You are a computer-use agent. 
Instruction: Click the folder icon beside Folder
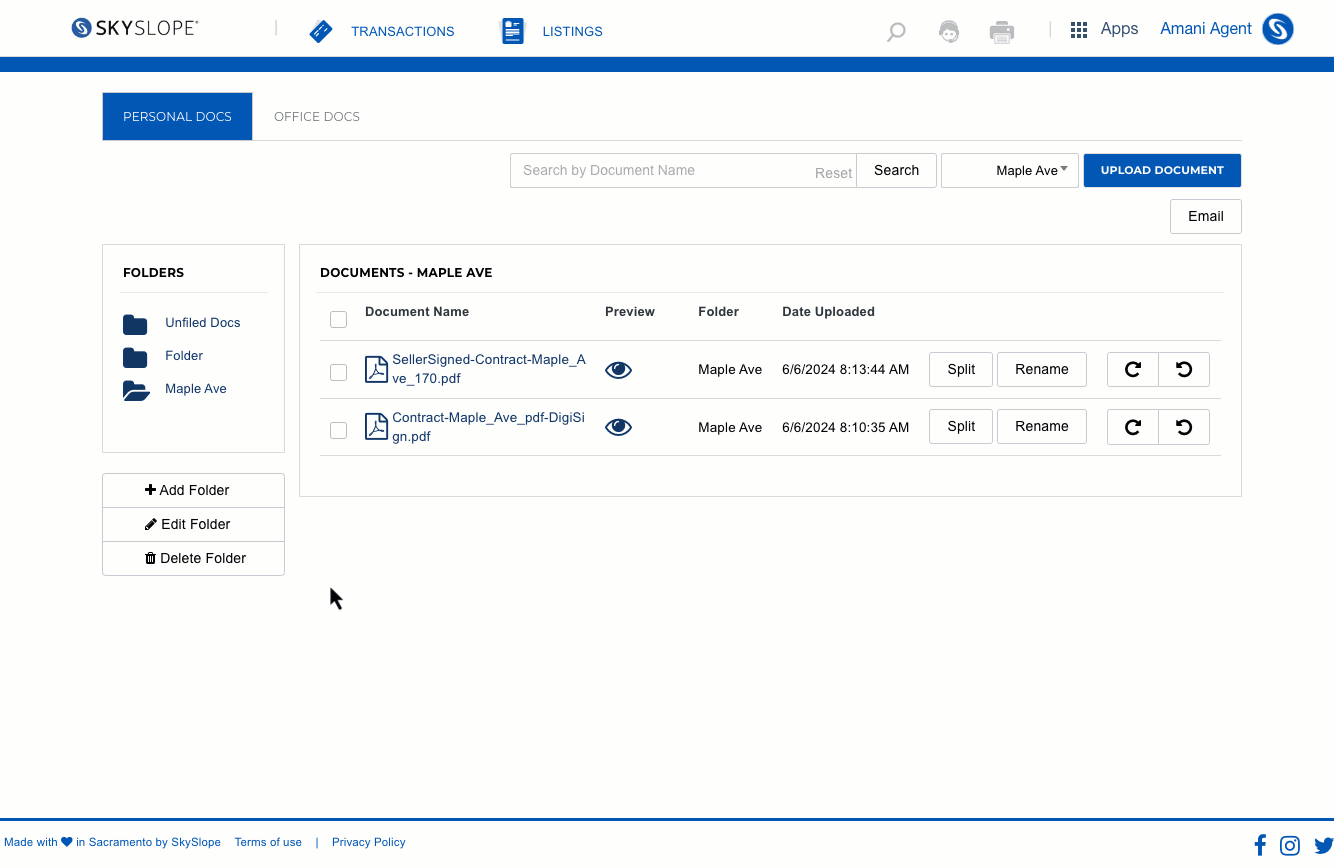click(x=135, y=357)
